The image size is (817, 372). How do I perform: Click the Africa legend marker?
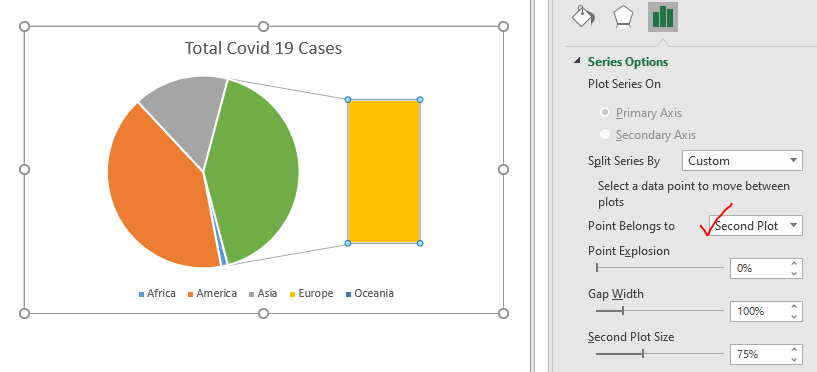(141, 294)
